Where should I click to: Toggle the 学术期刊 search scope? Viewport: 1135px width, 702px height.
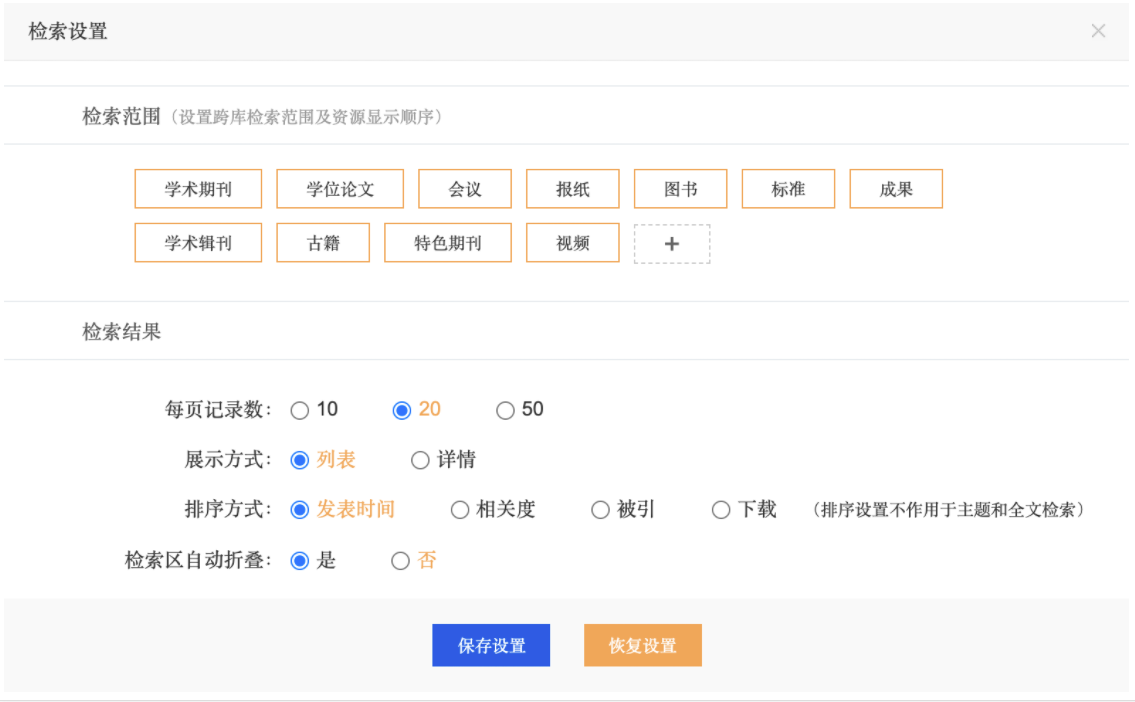pos(197,188)
